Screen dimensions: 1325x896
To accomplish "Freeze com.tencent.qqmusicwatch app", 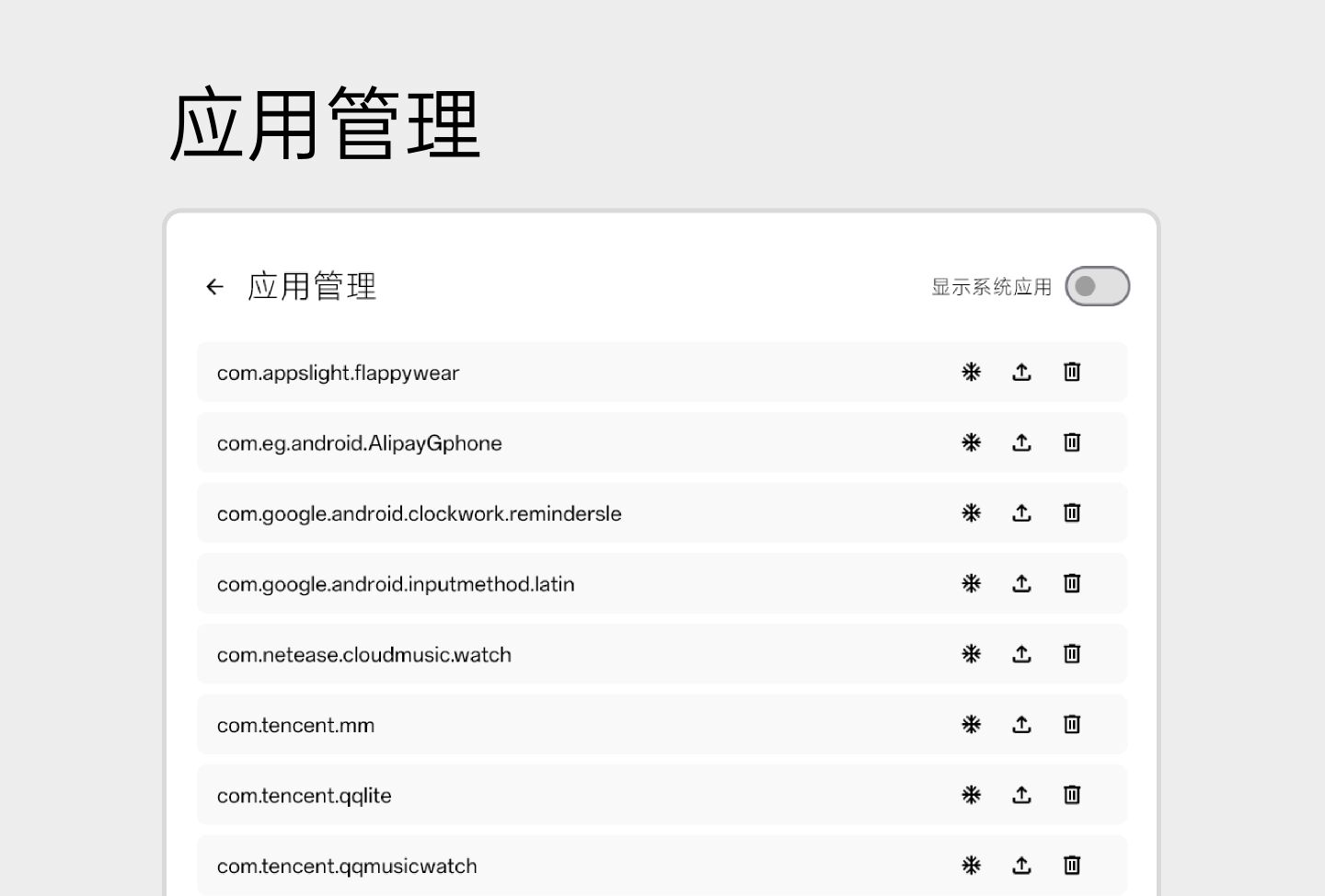I will point(971,866).
